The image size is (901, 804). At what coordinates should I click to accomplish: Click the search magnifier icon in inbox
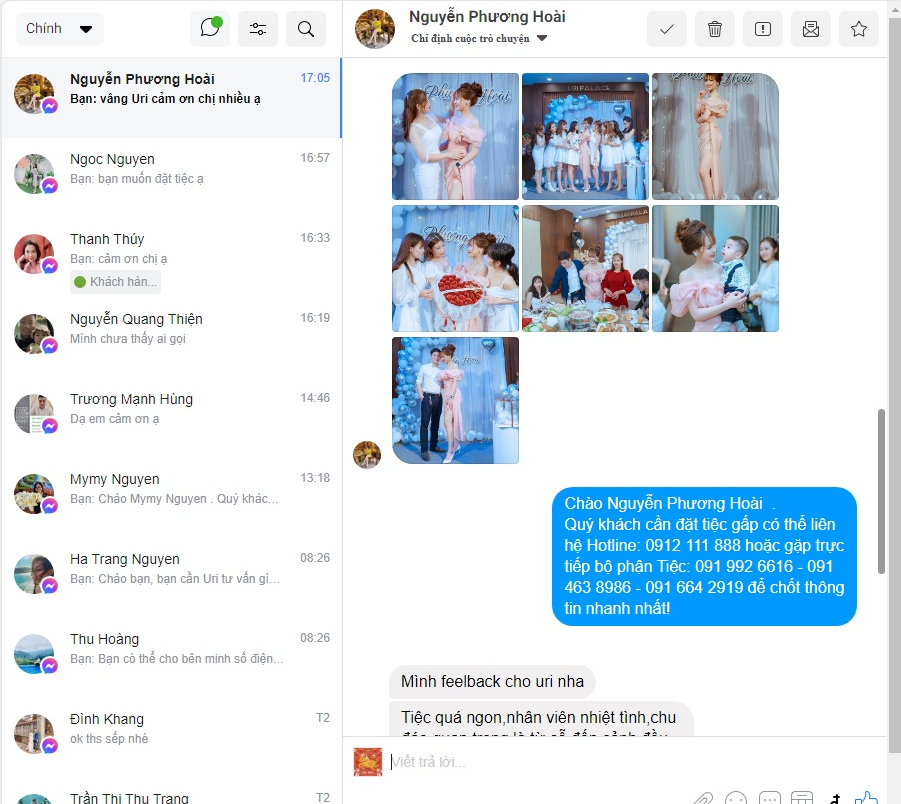[306, 29]
